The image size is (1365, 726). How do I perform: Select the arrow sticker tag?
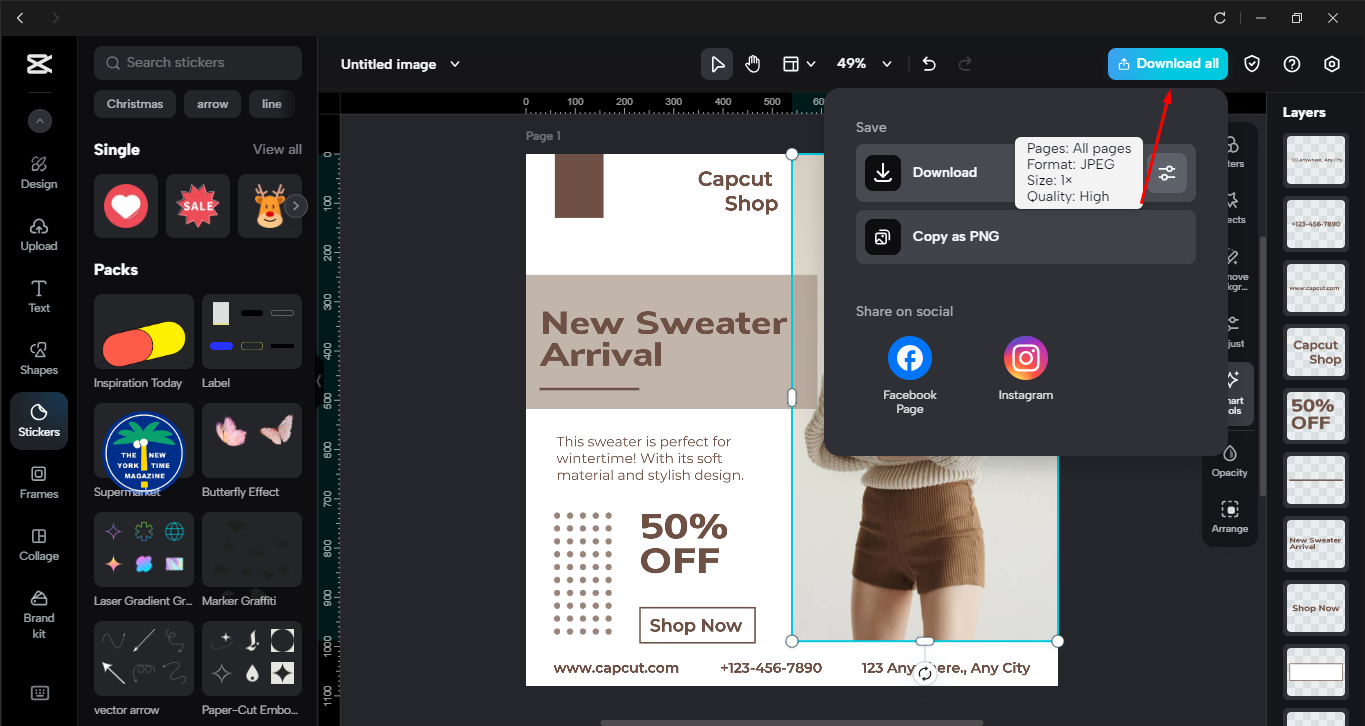click(x=212, y=104)
